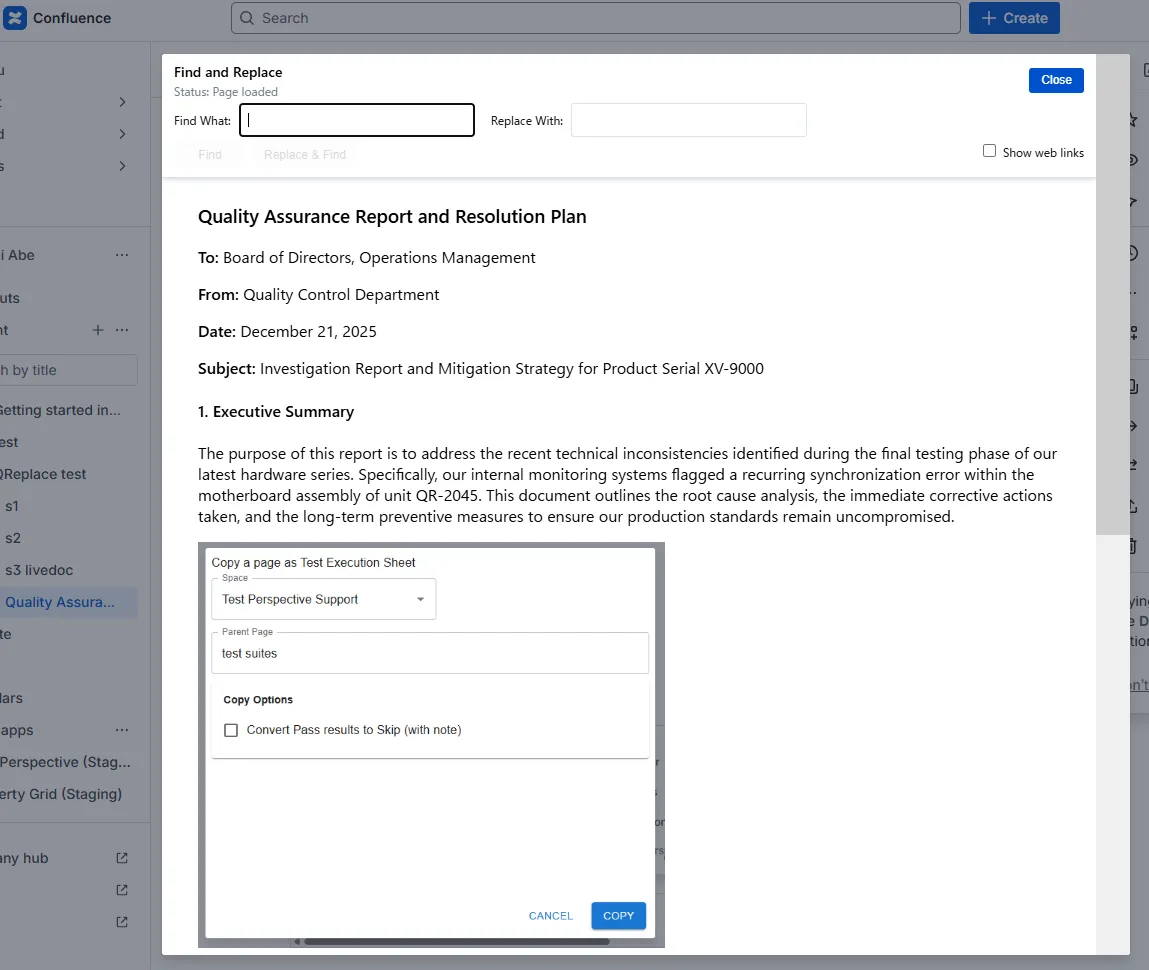Click the magnifier icon in the search bar
The height and width of the screenshot is (970, 1149).
pyautogui.click(x=246, y=18)
